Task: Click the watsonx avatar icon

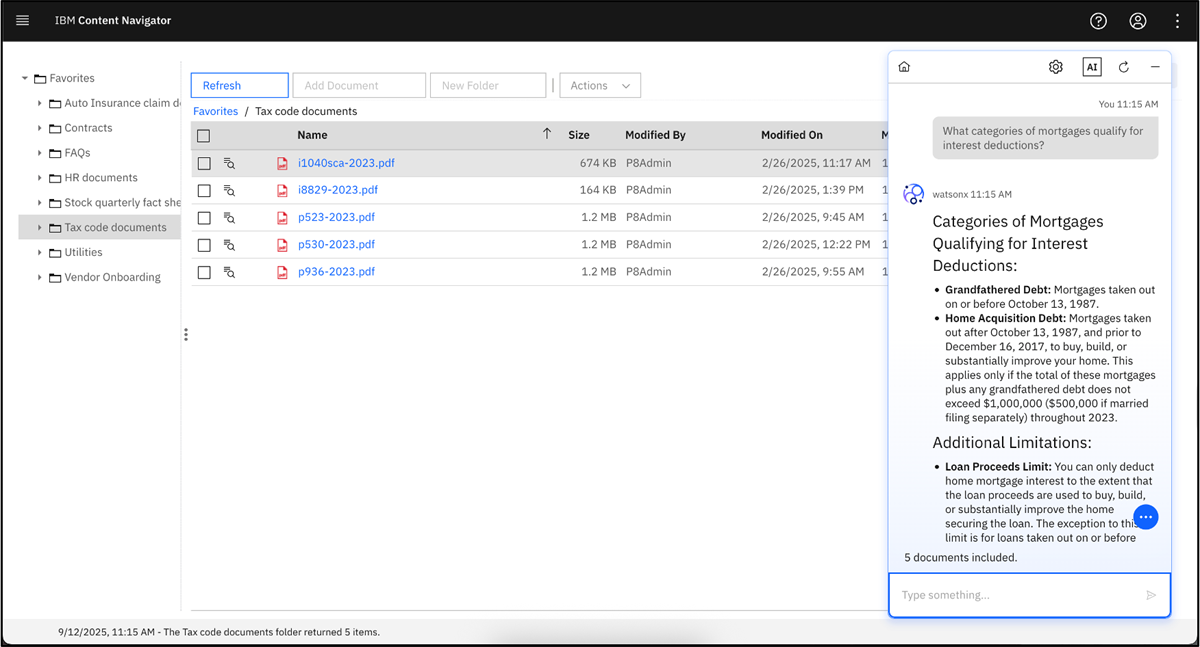Action: point(913,194)
